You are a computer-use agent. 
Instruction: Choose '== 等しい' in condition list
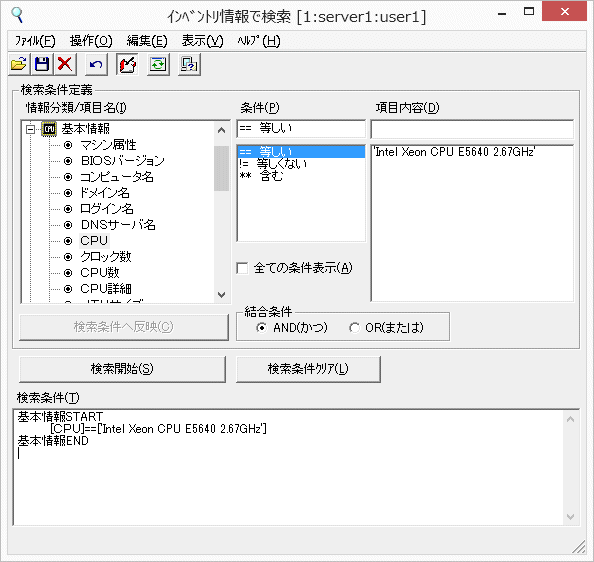pos(301,152)
